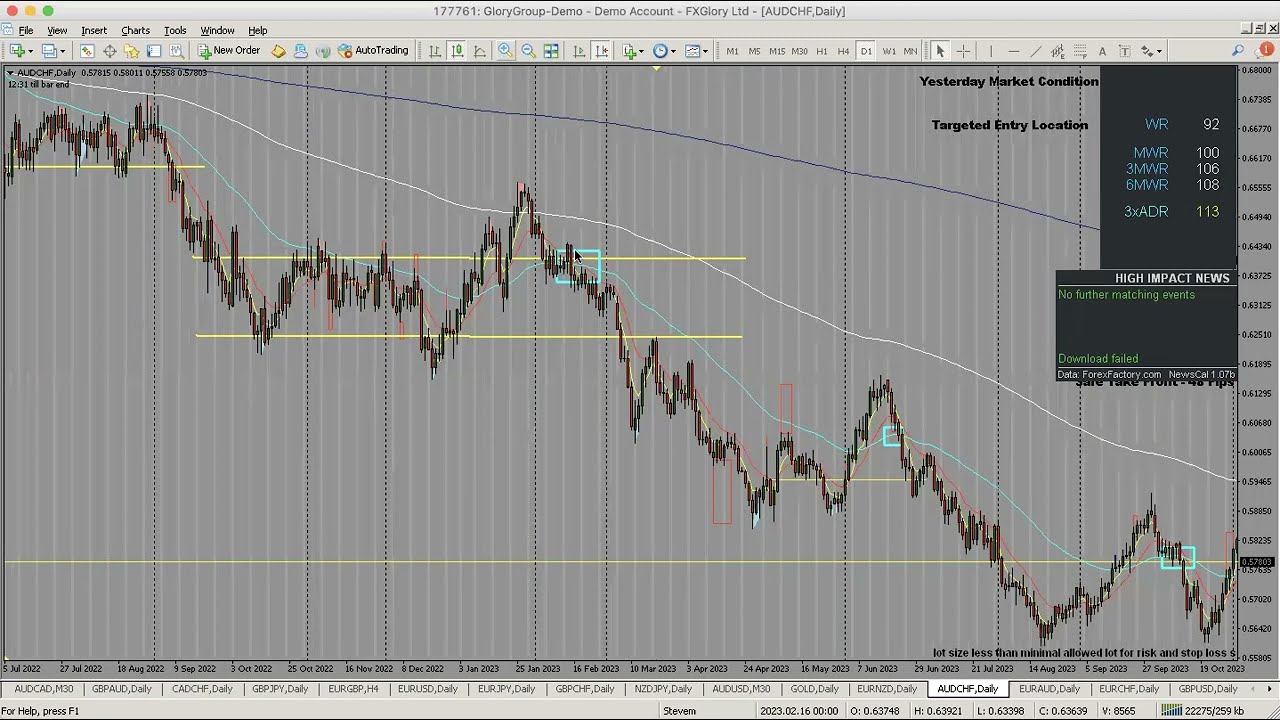The width and height of the screenshot is (1280, 720).
Task: Zoom out of the chart
Action: click(528, 51)
